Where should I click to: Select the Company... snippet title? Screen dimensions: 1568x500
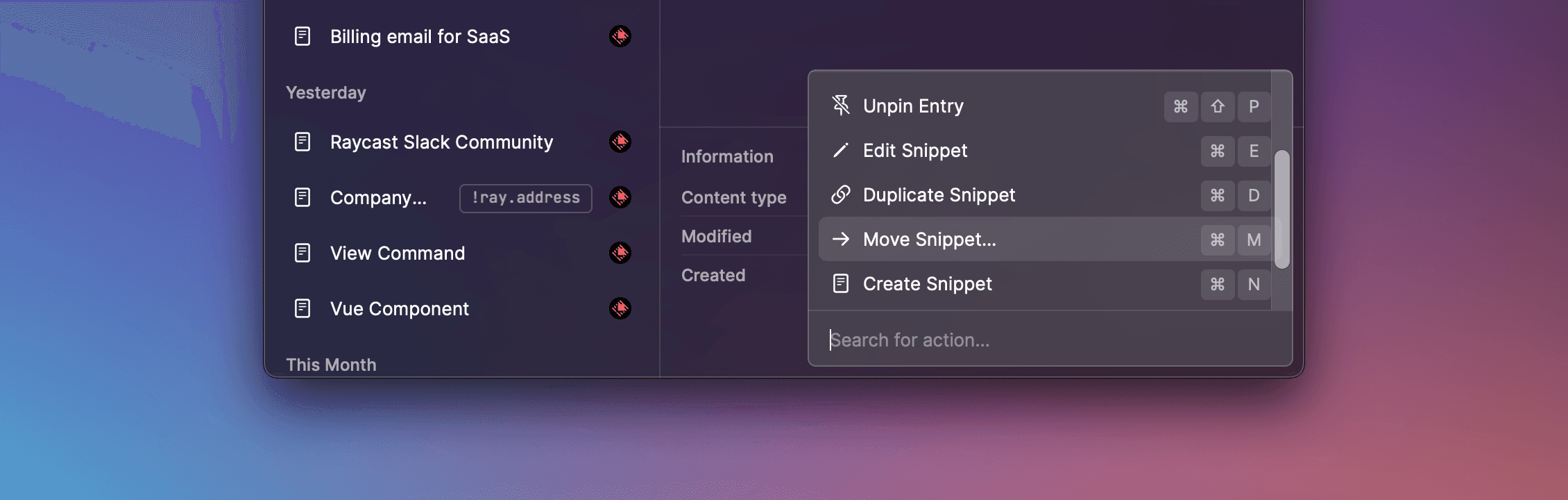point(378,198)
